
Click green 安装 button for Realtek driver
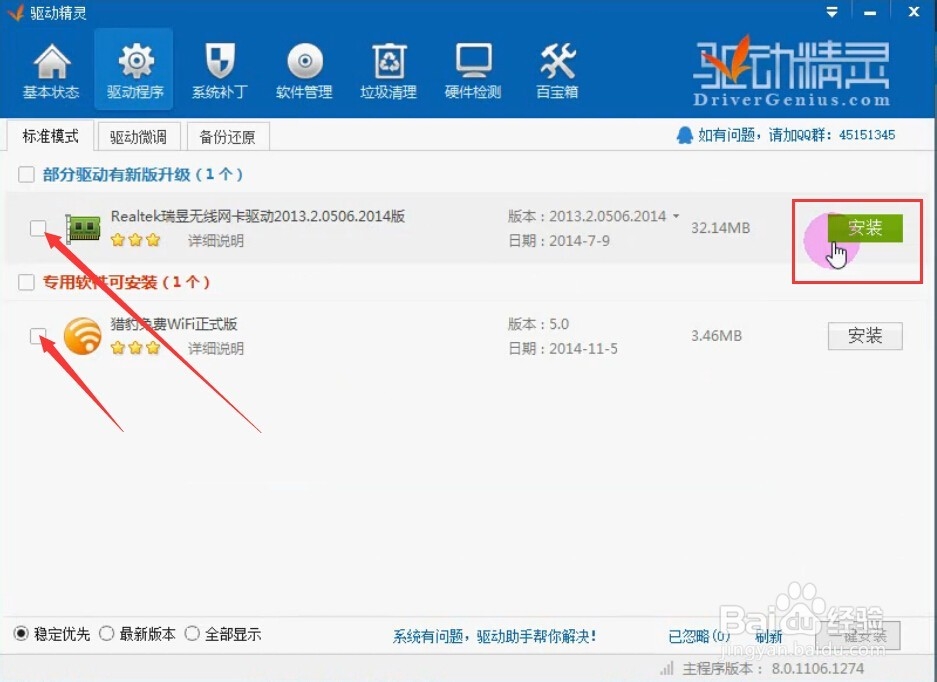865,228
